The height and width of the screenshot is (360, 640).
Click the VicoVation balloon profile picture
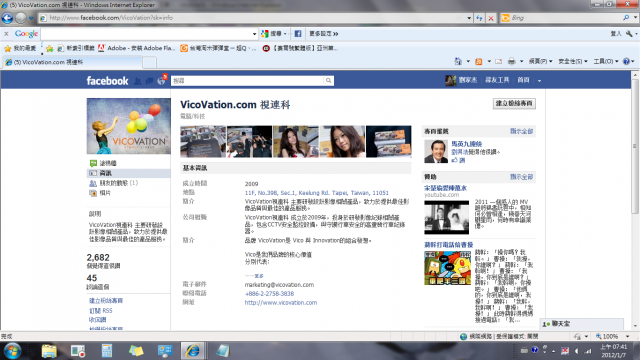129,126
